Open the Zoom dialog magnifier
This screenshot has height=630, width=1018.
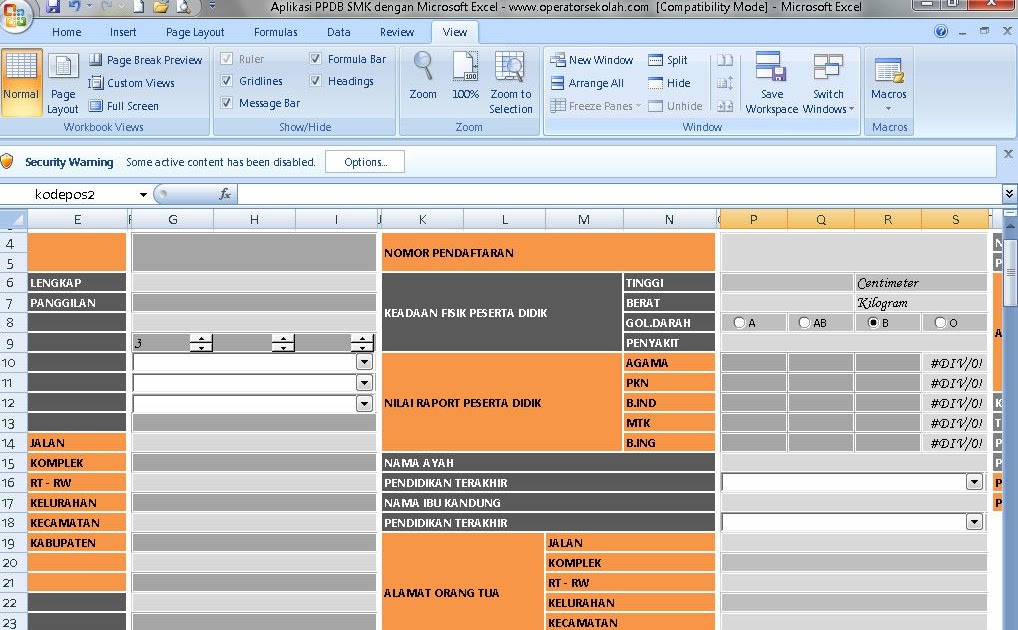click(423, 76)
